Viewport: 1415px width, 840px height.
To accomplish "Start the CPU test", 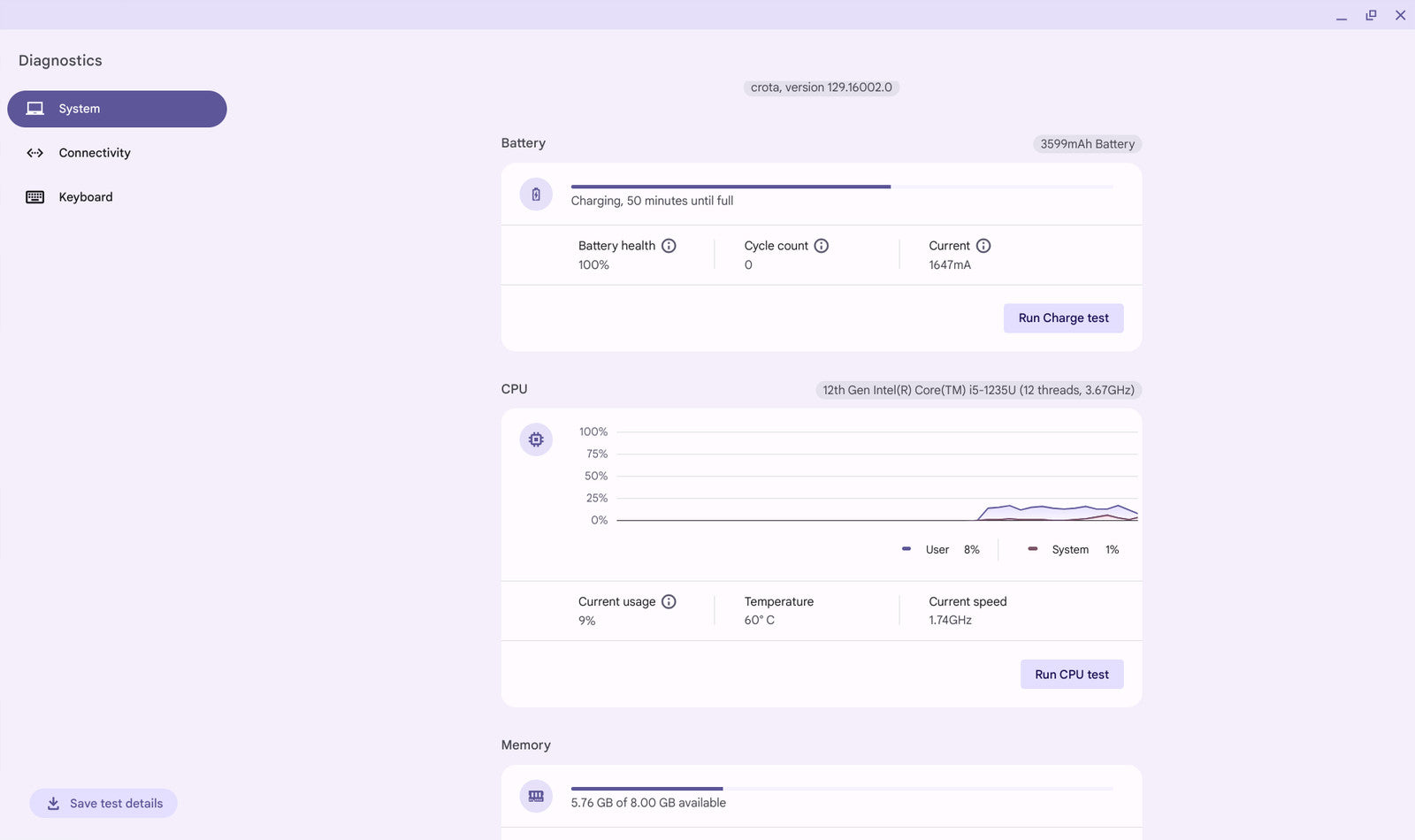I will coord(1071,675).
